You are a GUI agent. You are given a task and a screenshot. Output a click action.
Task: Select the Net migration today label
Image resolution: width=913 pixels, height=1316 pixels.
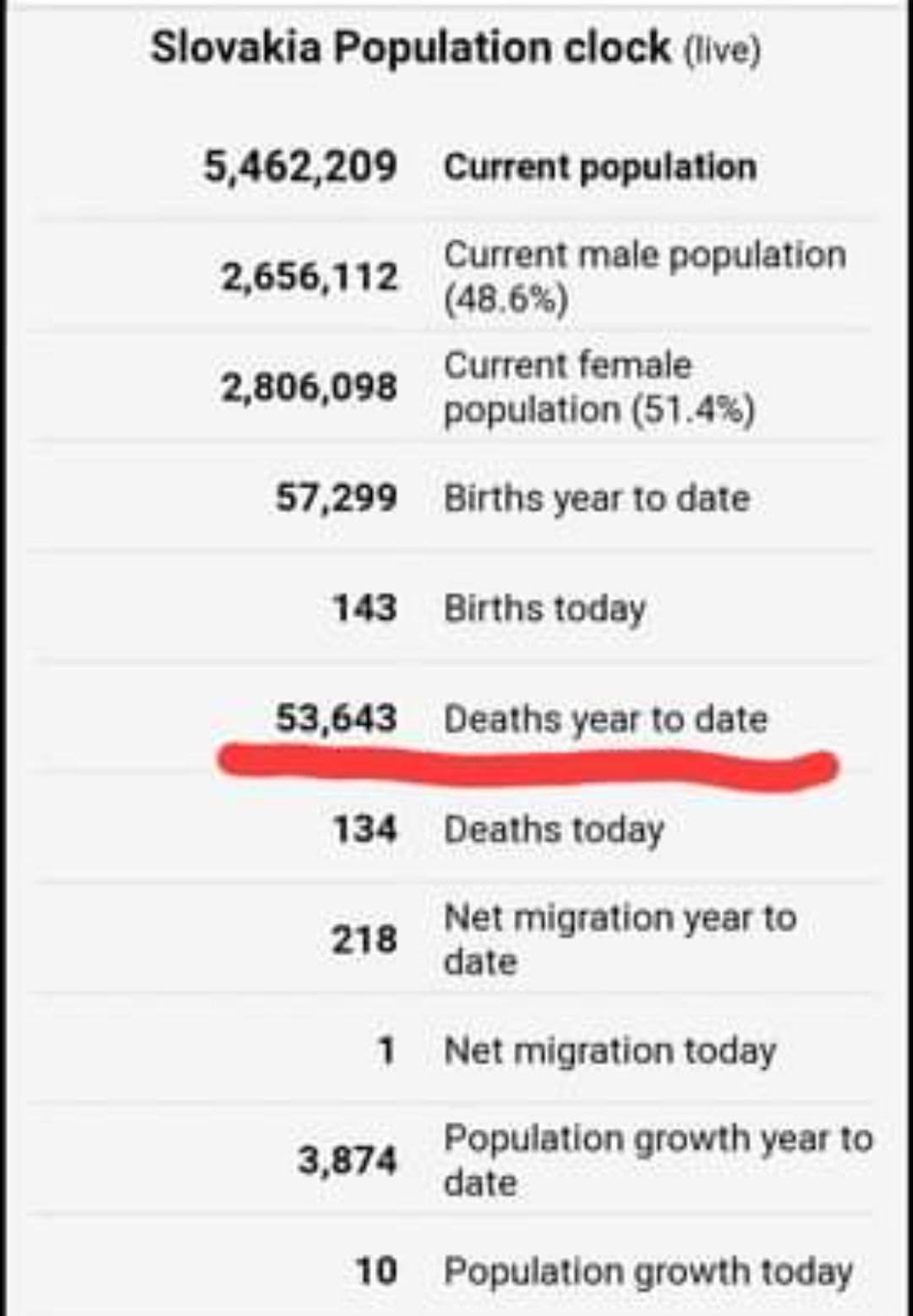pyautogui.click(x=610, y=1050)
